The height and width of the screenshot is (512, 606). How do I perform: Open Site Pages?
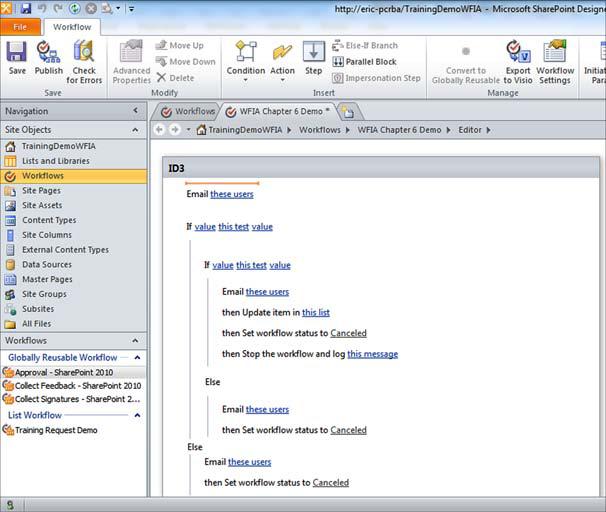click(74, 191)
